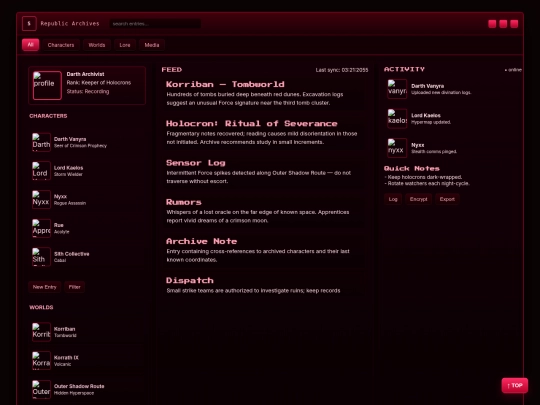
Task: Open Holocron: Ritual of Severance entry
Action: [264, 132]
